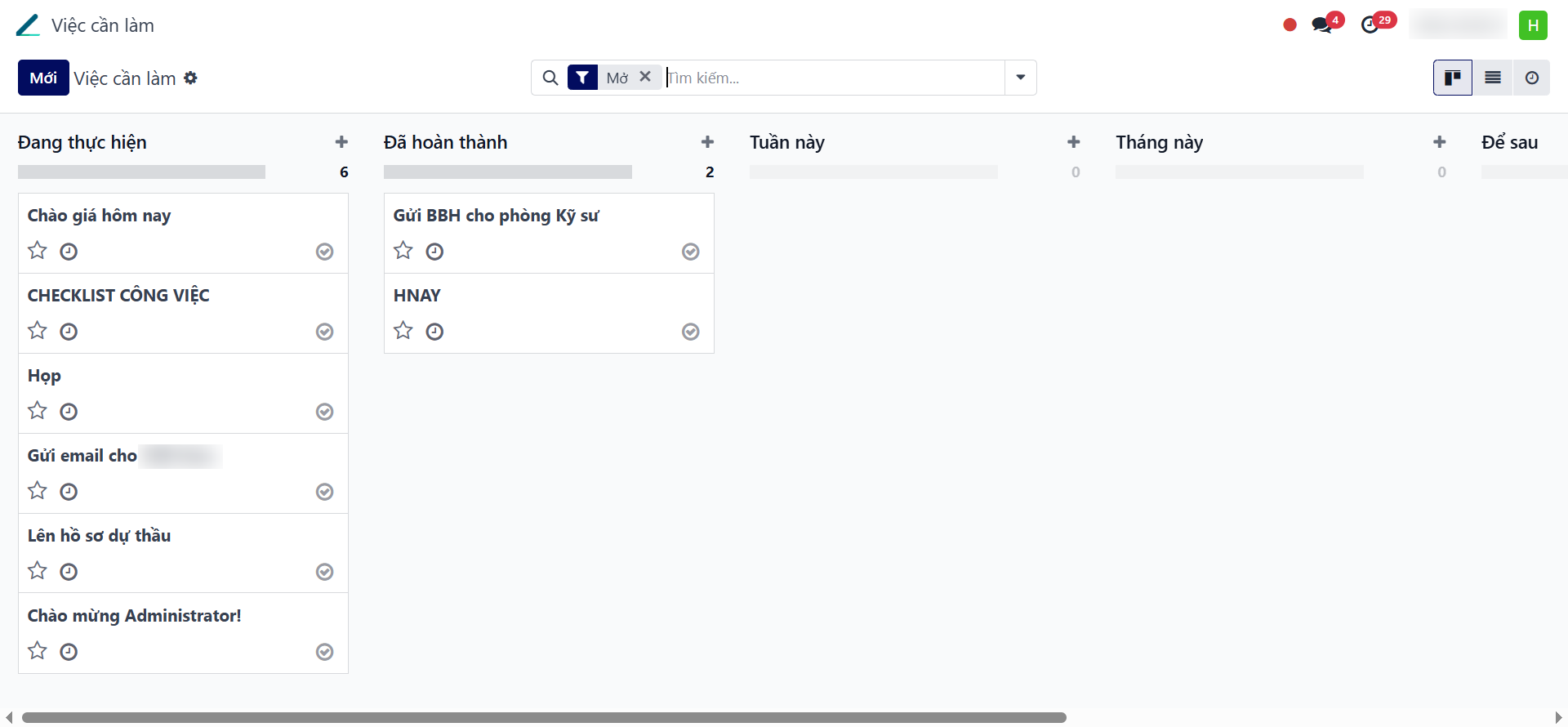
Task: Switch to the activity view
Action: (1532, 78)
